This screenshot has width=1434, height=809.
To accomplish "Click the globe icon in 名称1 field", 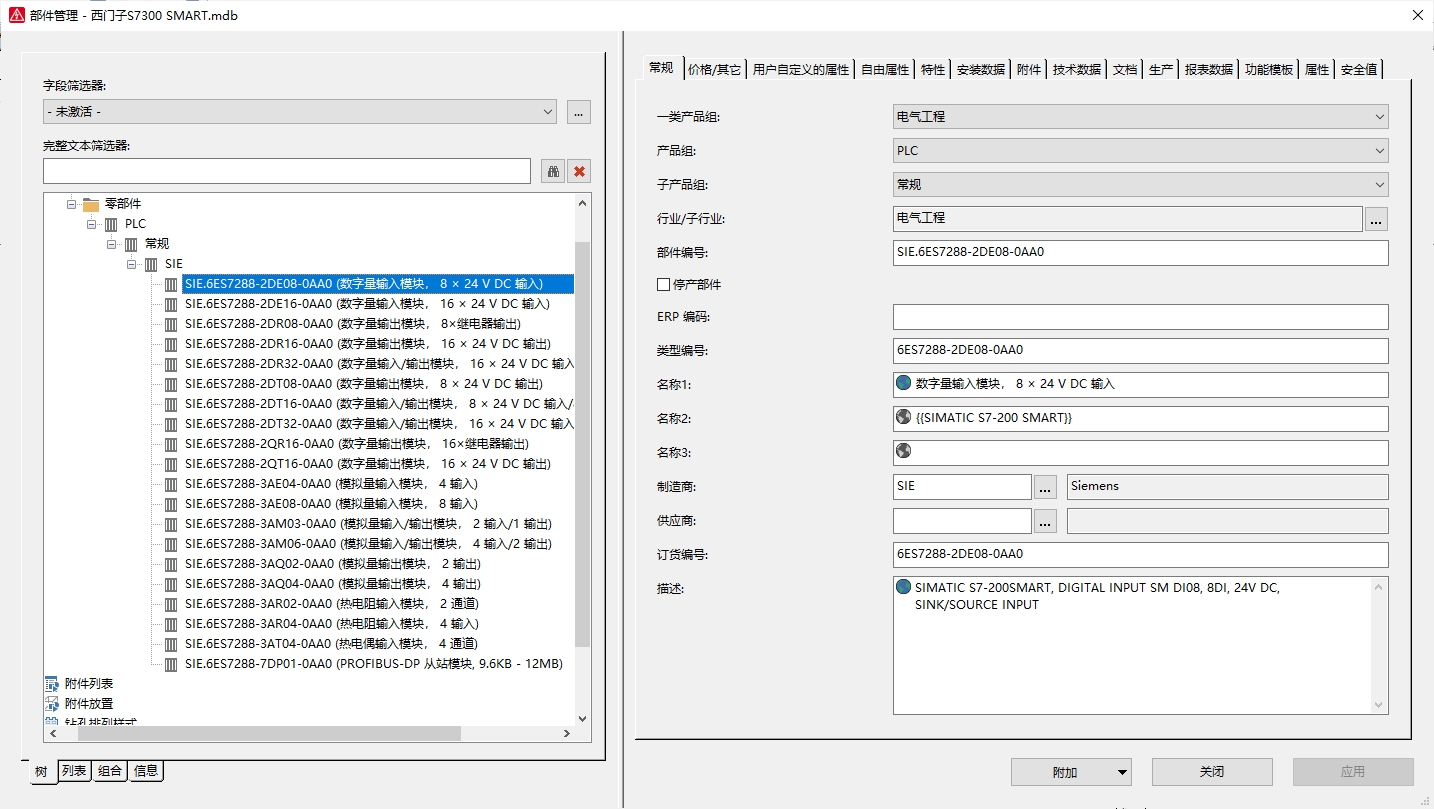I will pos(904,383).
